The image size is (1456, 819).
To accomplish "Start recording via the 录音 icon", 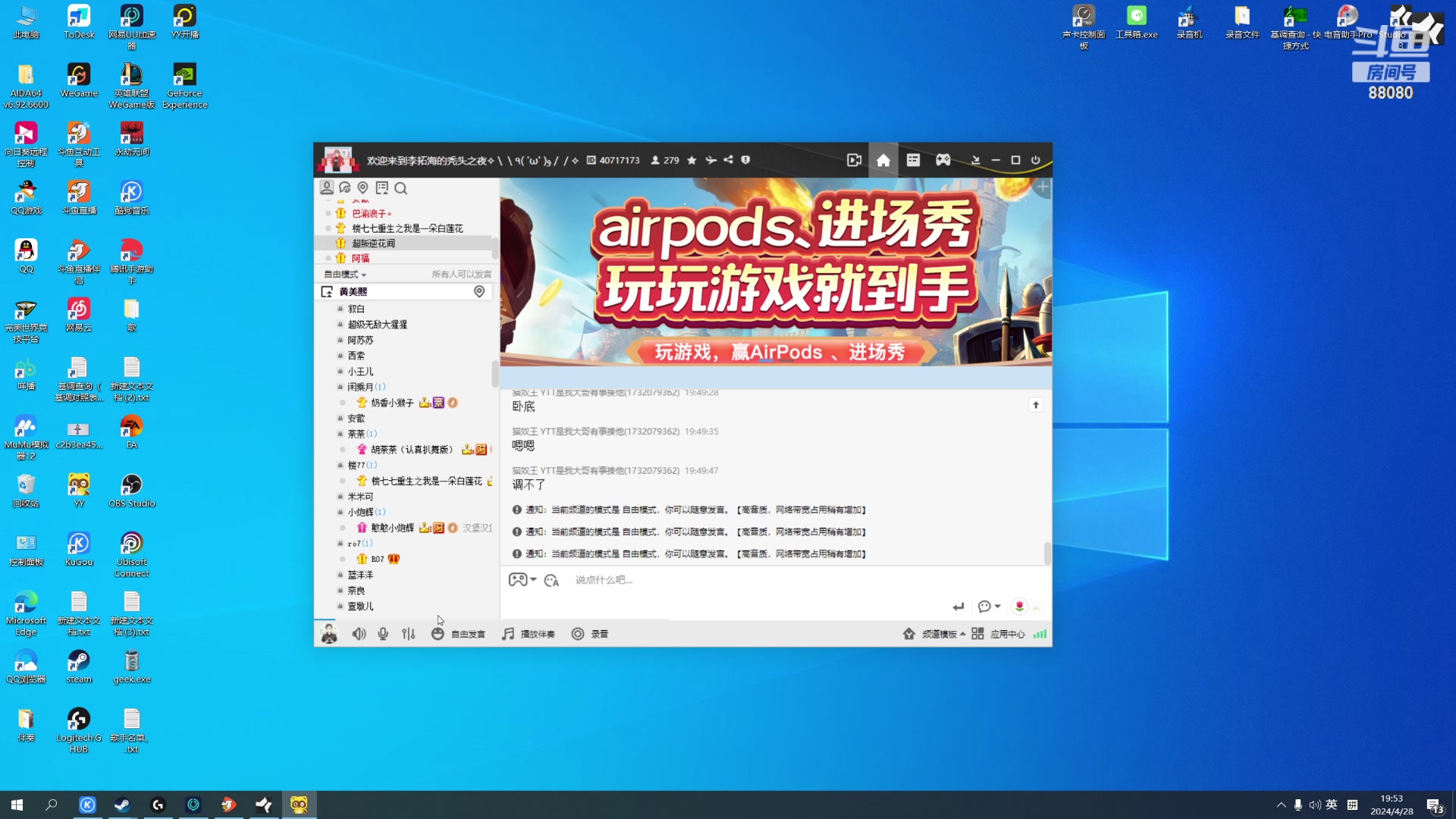I will [x=578, y=634].
